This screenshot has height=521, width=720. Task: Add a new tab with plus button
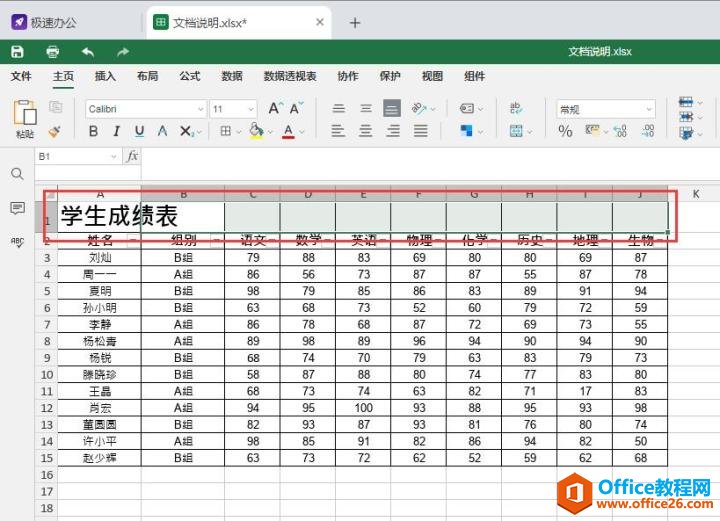[355, 22]
